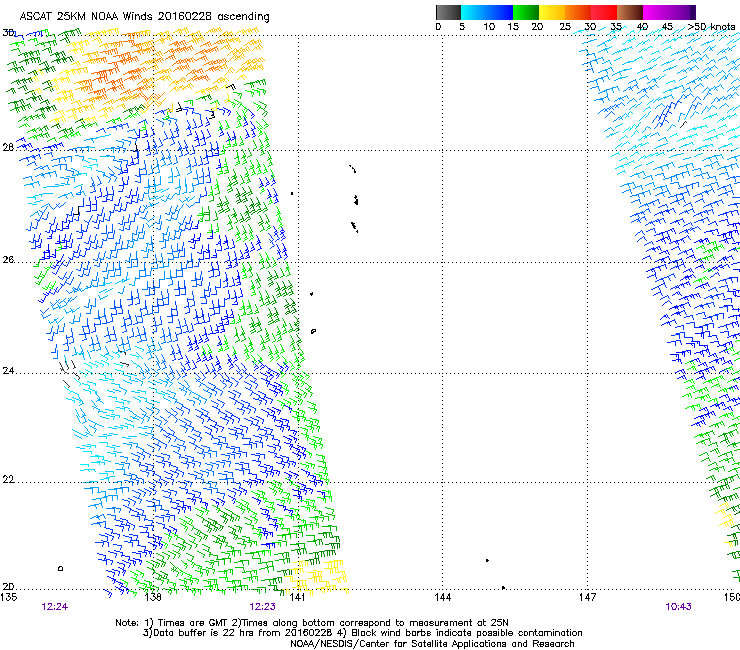
Task: Click the 'ASCAT 25KM NOAA Winds 20160228 ascending' title
Action: (144, 17)
